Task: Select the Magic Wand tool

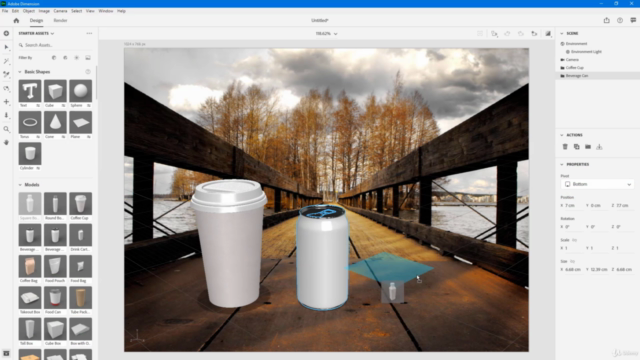Action: tap(7, 61)
